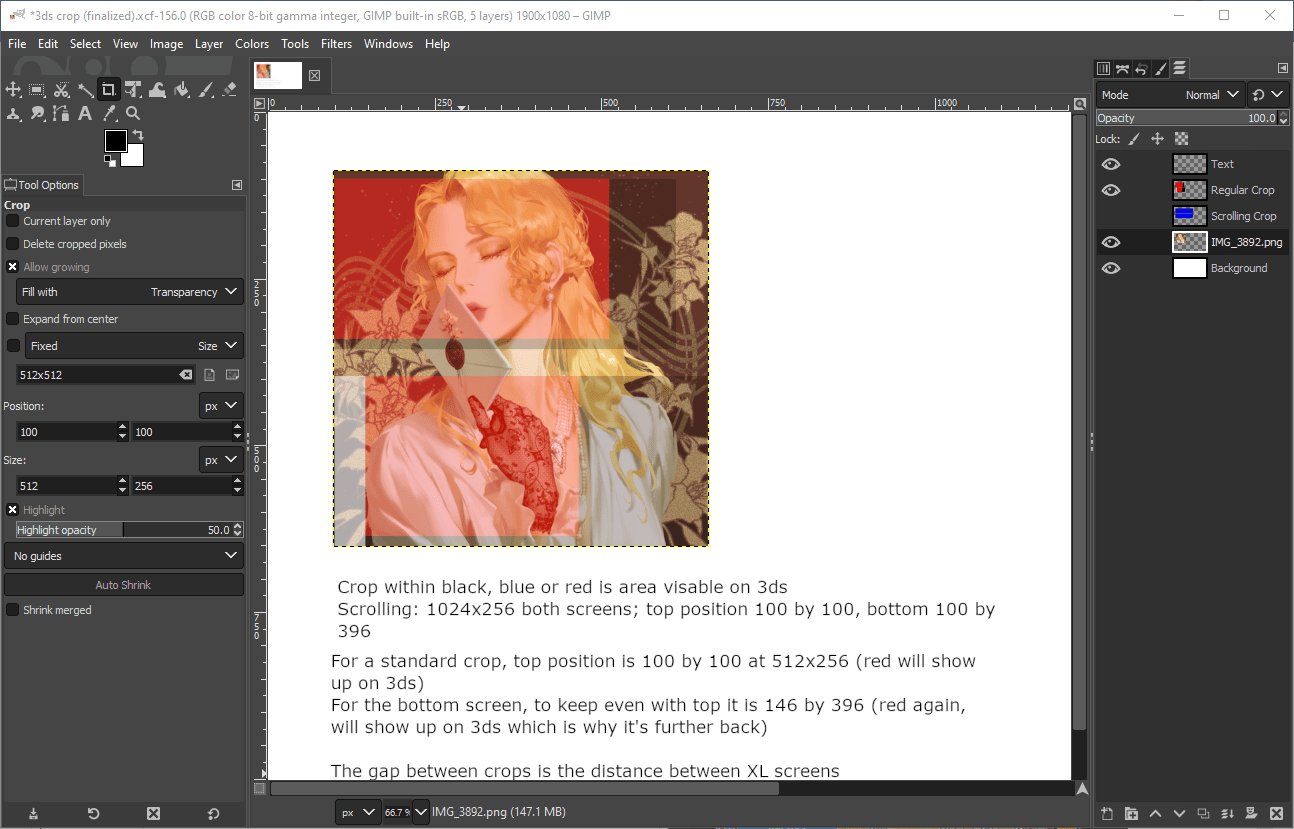The width and height of the screenshot is (1294, 829).
Task: Check Expand from center option
Action: coord(13,319)
